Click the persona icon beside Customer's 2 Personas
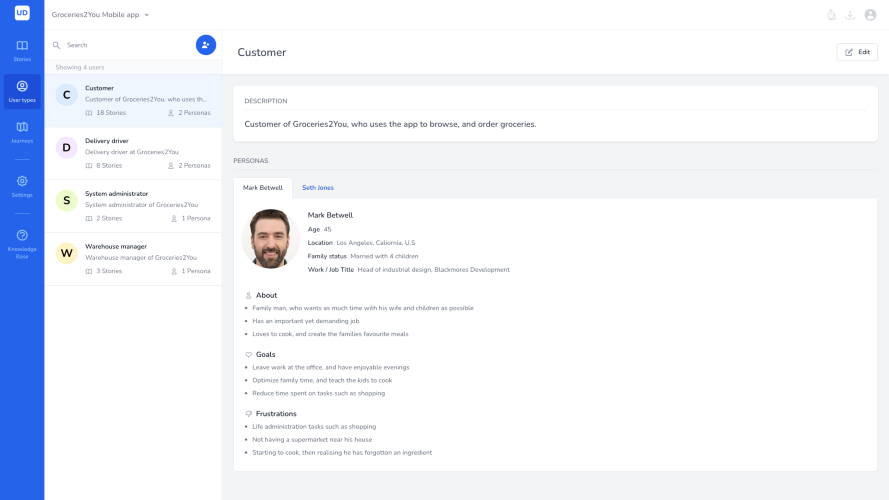 click(x=171, y=113)
